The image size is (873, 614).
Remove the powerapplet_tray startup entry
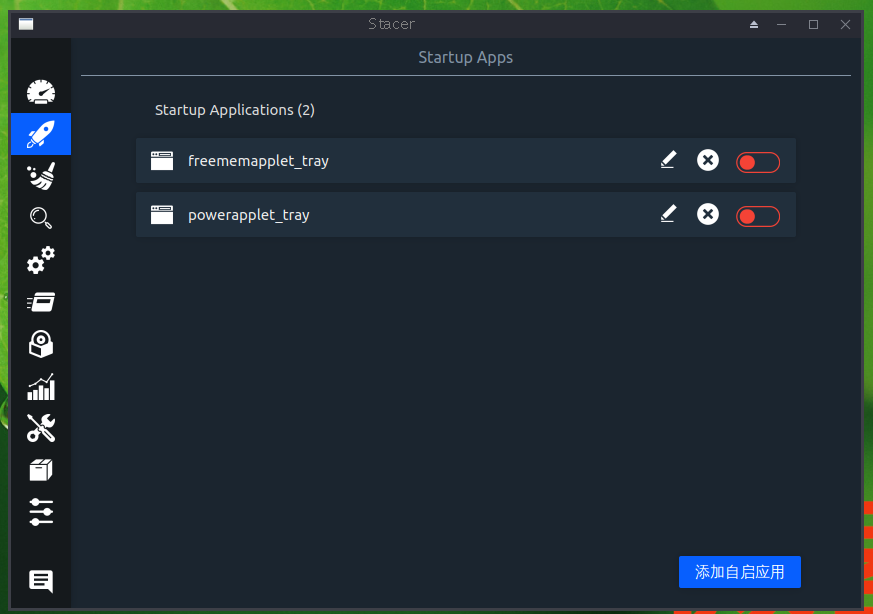(x=708, y=214)
